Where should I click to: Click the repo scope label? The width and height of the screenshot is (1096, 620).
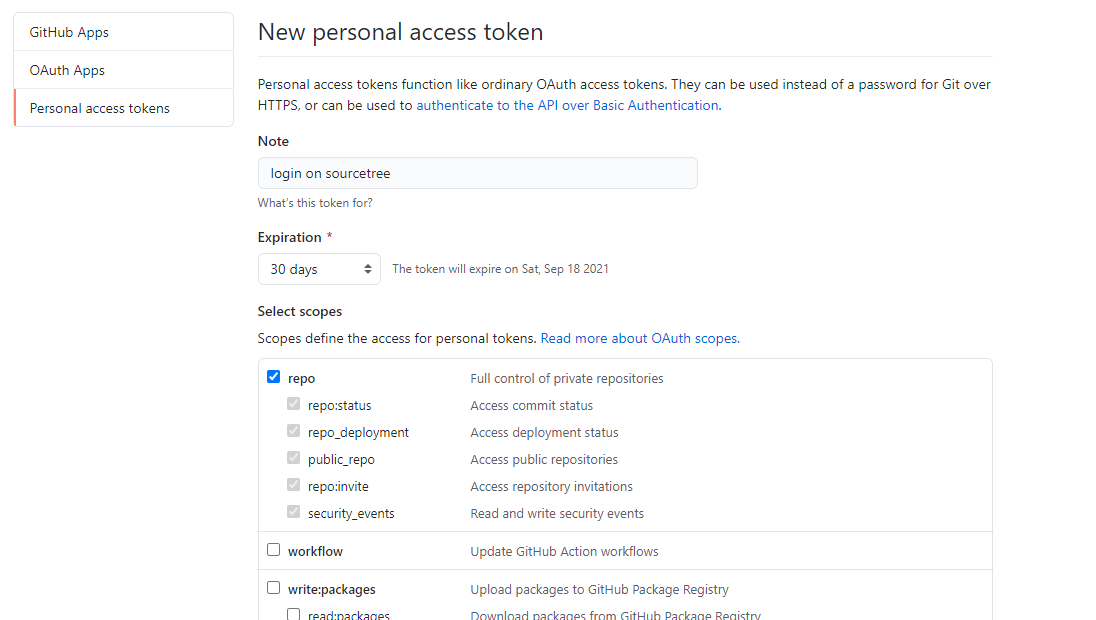pyautogui.click(x=301, y=378)
